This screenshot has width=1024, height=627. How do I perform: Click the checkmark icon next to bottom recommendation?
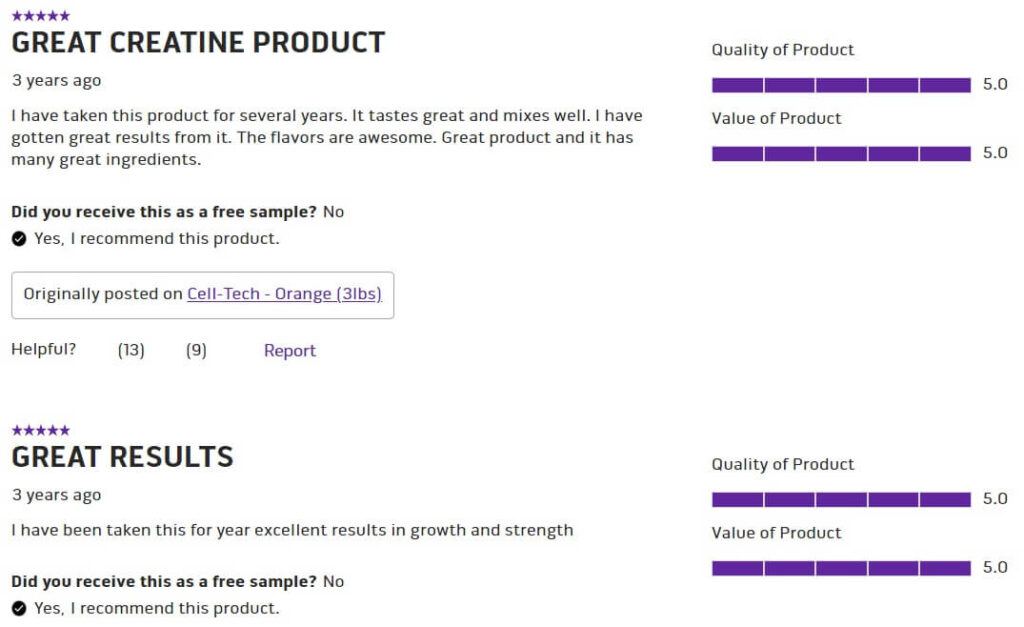17,607
